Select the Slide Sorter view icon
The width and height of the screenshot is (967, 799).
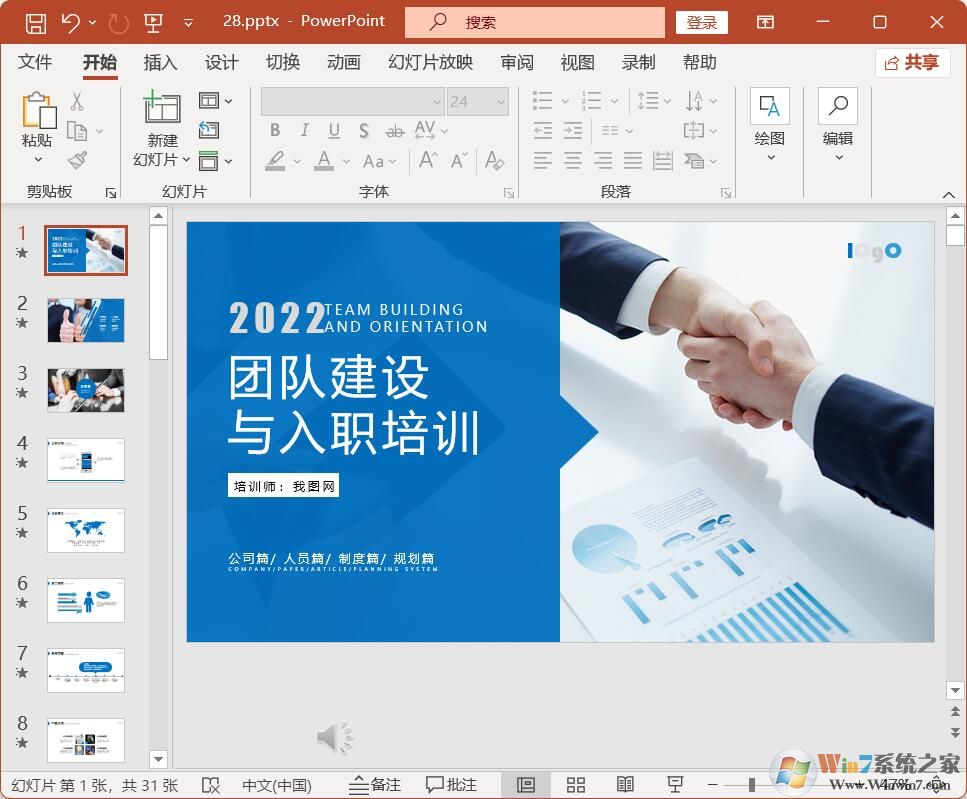tap(576, 784)
